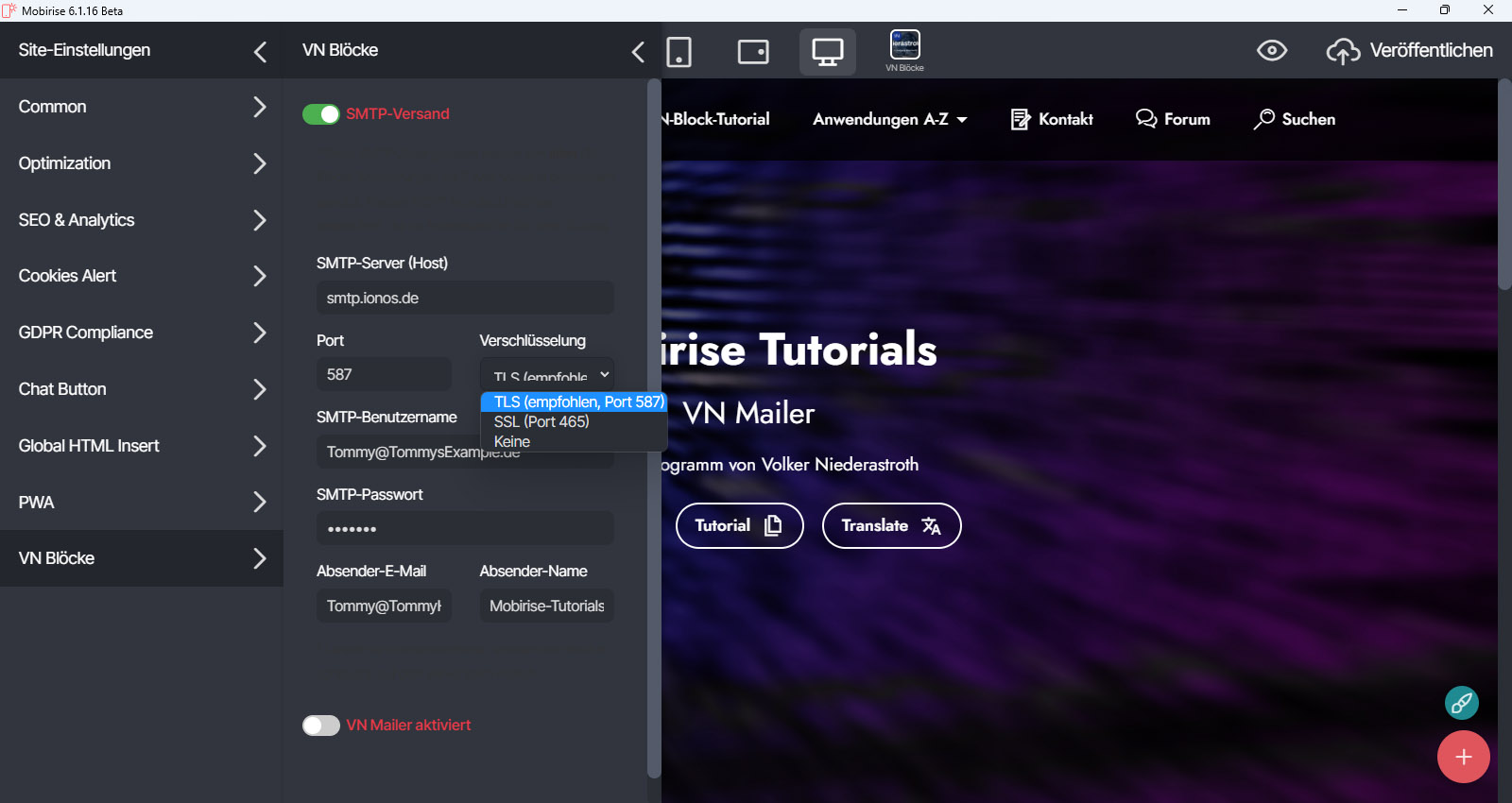Image resolution: width=1512 pixels, height=803 pixels.
Task: Expand the Optimization settings
Action: pyautogui.click(x=142, y=163)
